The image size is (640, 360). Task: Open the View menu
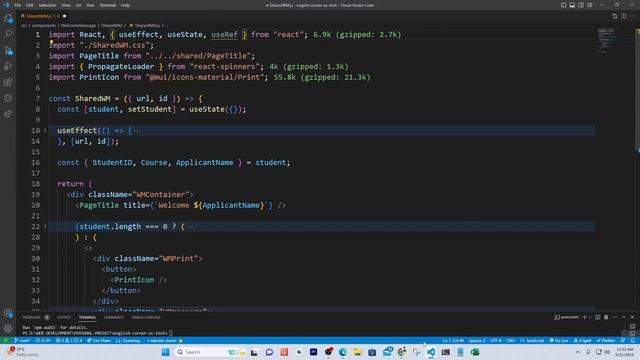click(x=66, y=5)
